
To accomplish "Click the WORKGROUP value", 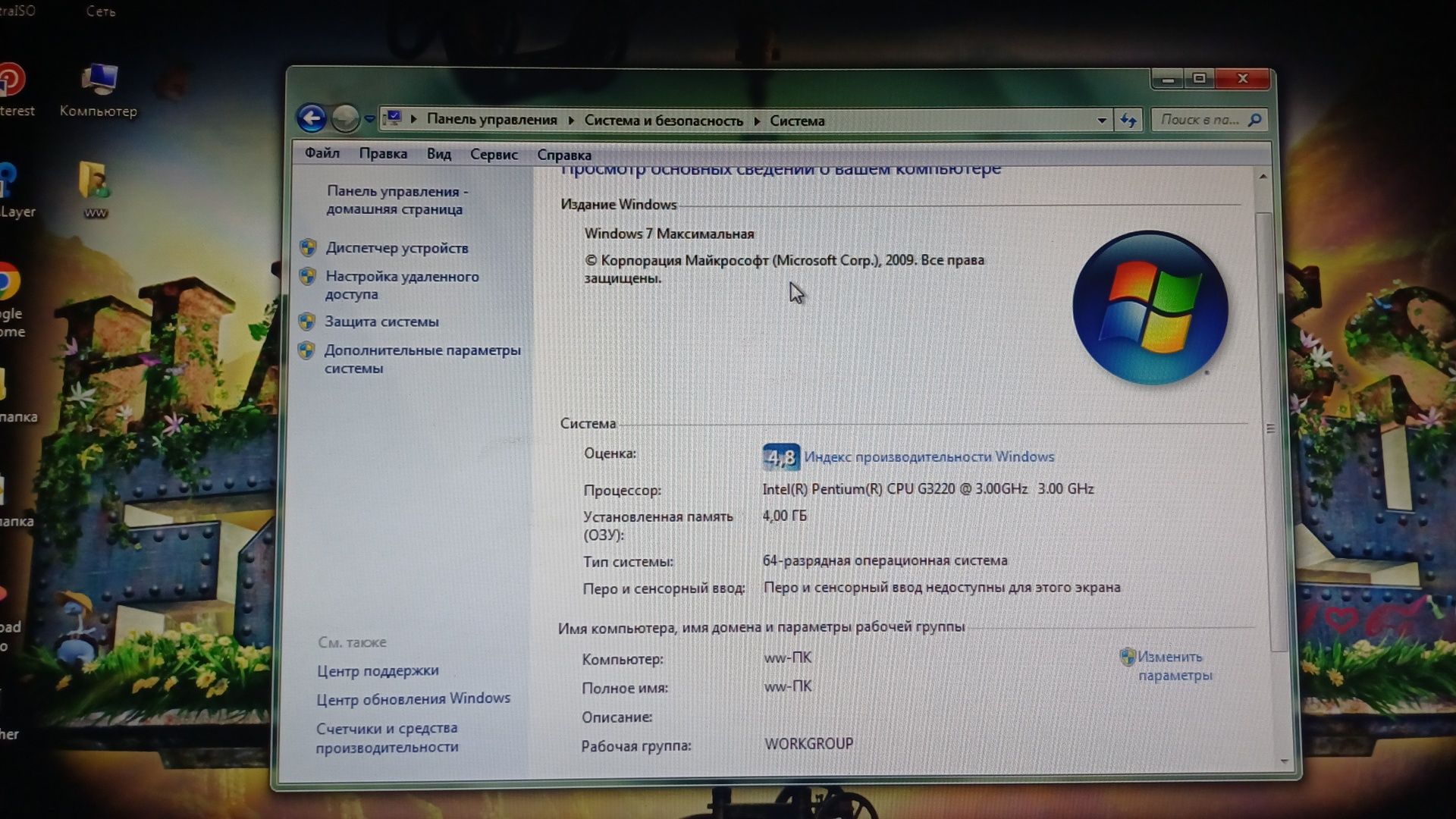I will click(x=808, y=744).
